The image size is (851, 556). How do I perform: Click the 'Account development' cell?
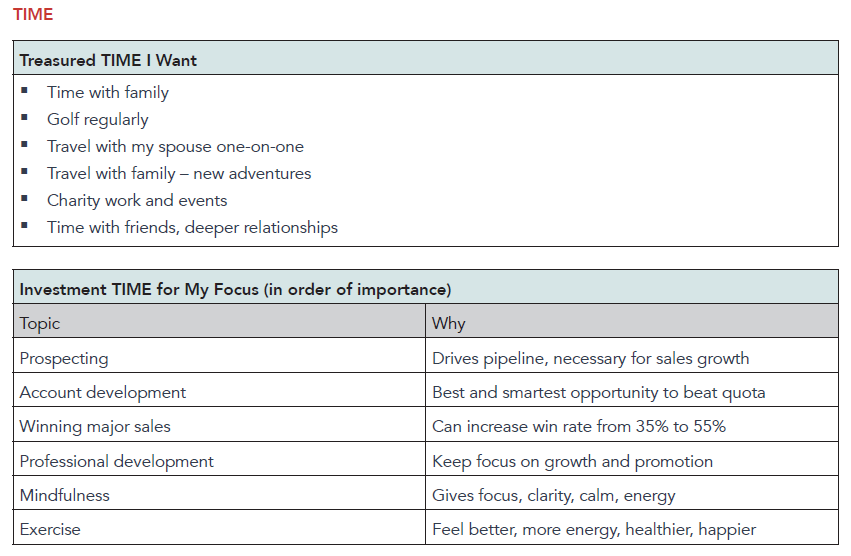[x=103, y=392]
